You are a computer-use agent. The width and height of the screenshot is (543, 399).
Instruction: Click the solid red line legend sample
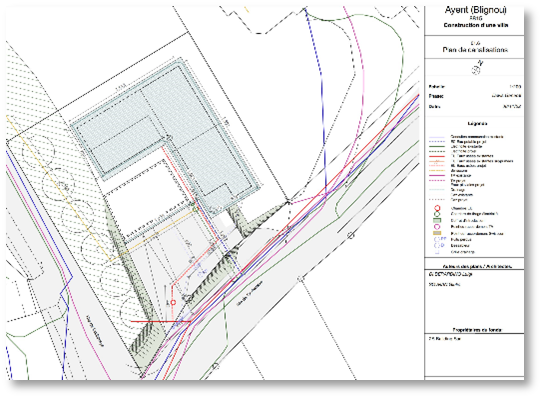437,156
